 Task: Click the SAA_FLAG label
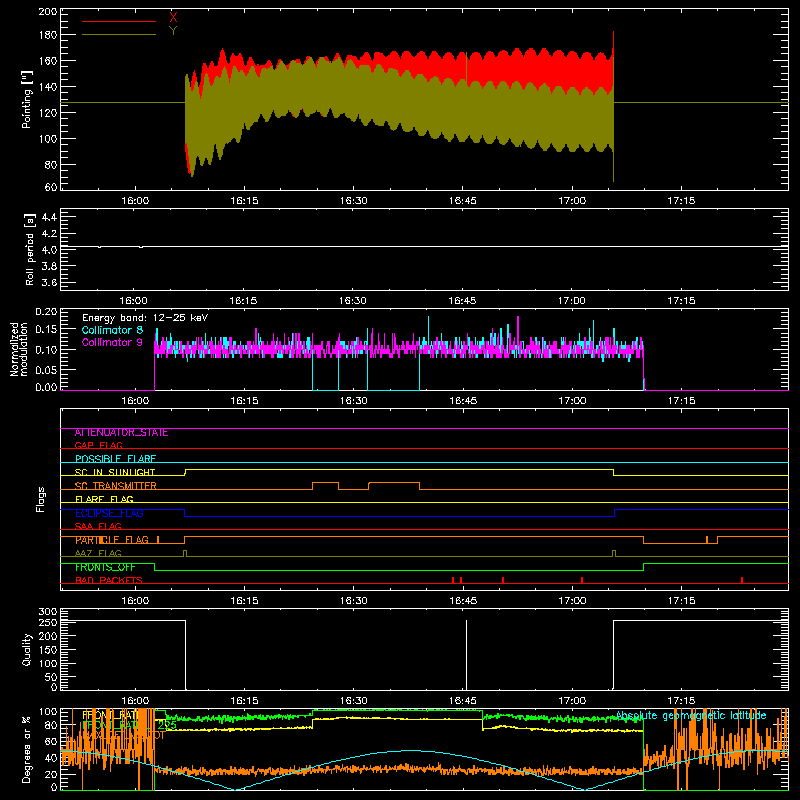pyautogui.click(x=98, y=526)
